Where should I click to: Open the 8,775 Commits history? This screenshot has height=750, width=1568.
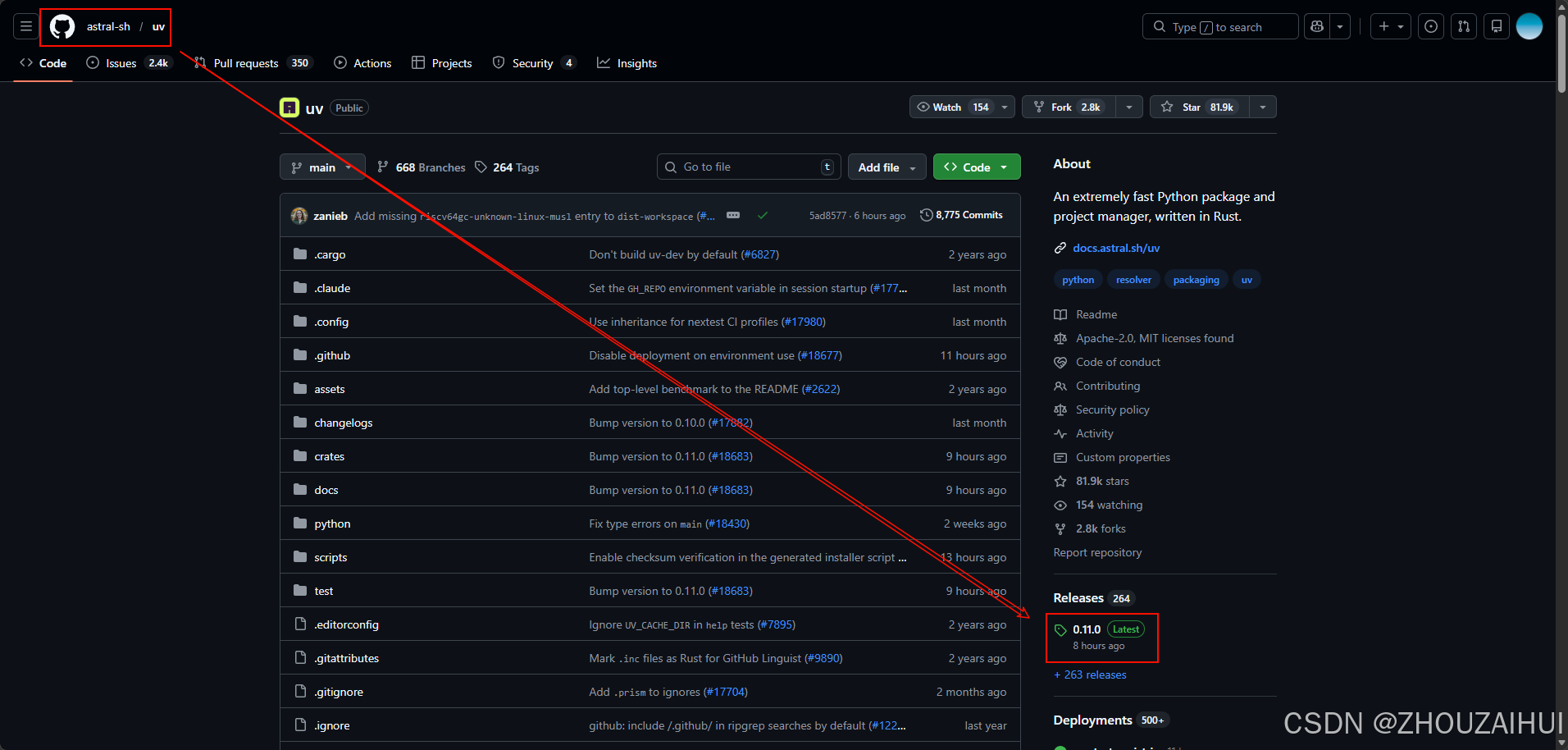[x=961, y=215]
